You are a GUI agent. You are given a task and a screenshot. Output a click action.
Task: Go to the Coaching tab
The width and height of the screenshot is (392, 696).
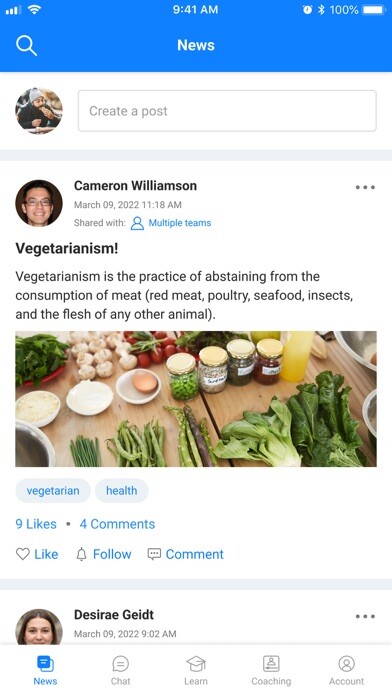point(271,670)
